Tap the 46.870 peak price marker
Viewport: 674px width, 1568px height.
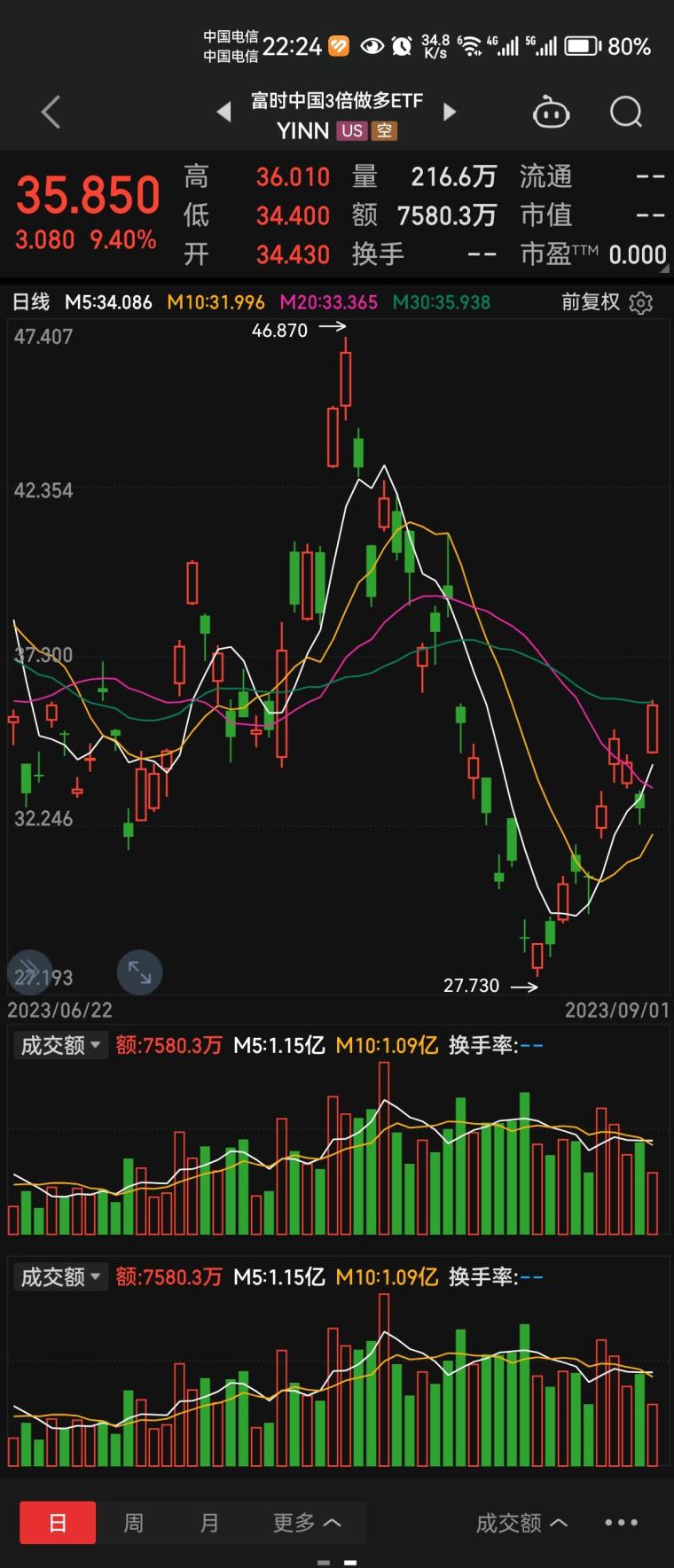click(279, 330)
